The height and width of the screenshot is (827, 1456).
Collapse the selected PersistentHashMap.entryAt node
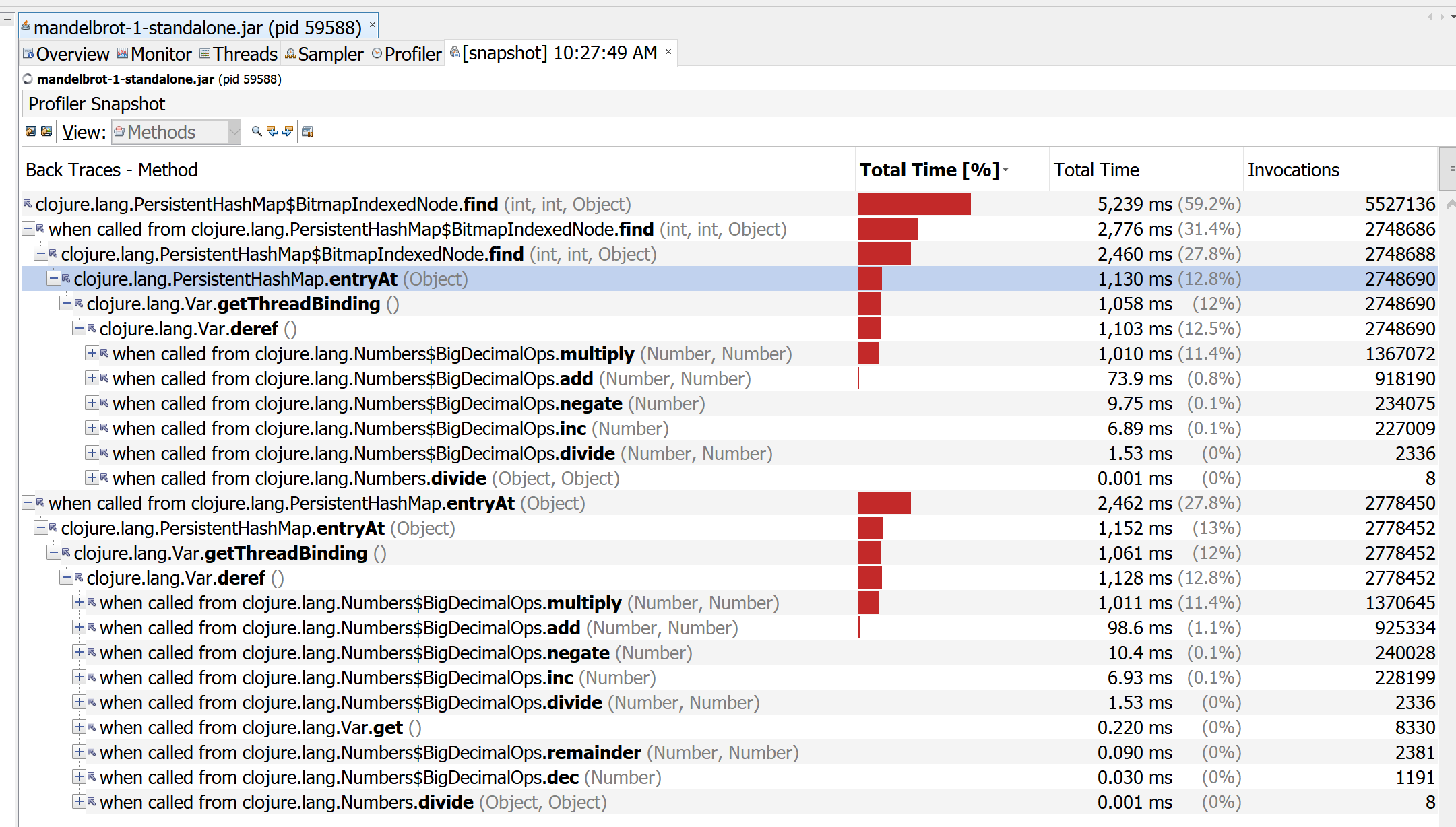(53, 278)
